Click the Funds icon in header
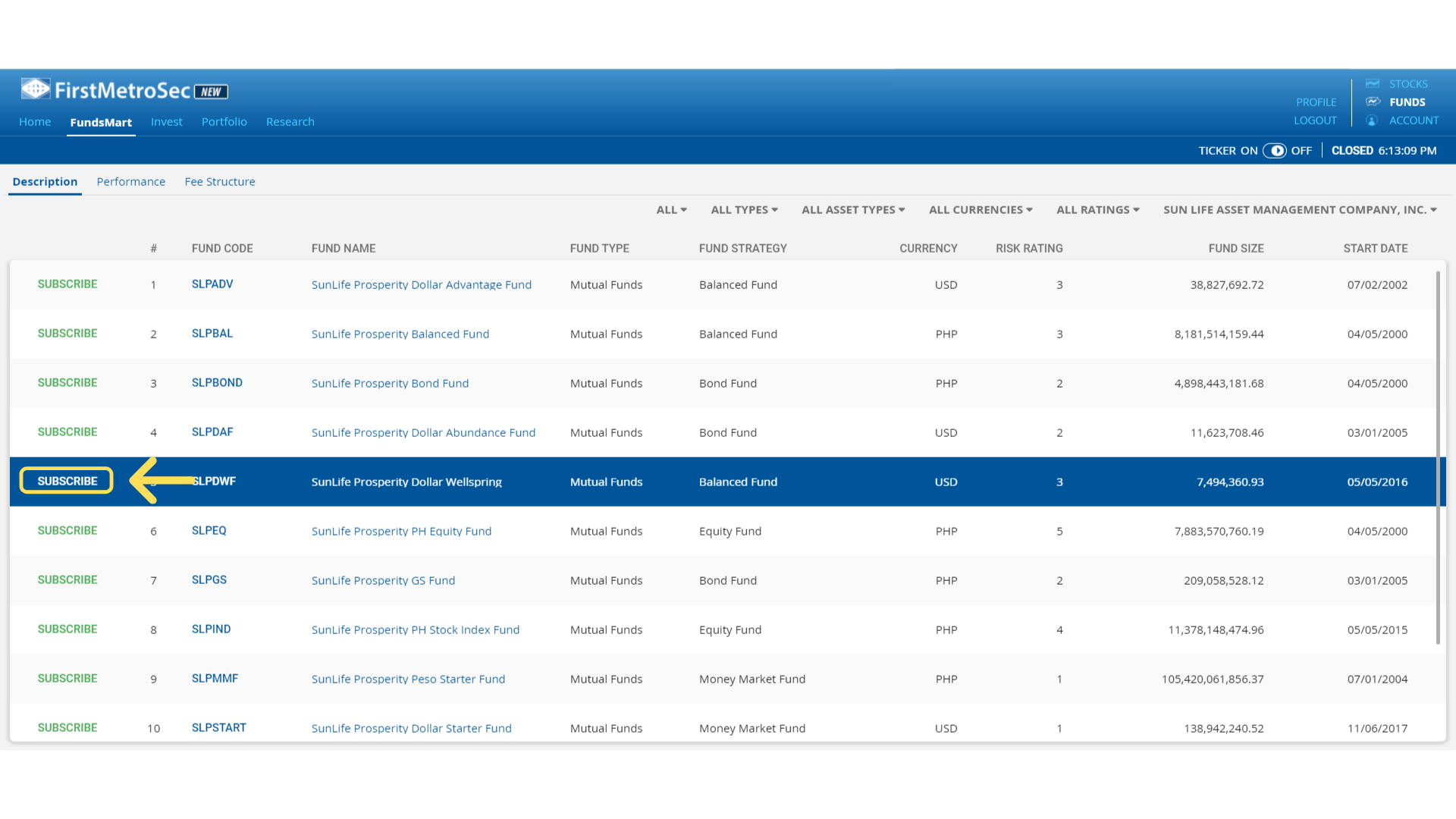The width and height of the screenshot is (1456, 819). (1373, 102)
